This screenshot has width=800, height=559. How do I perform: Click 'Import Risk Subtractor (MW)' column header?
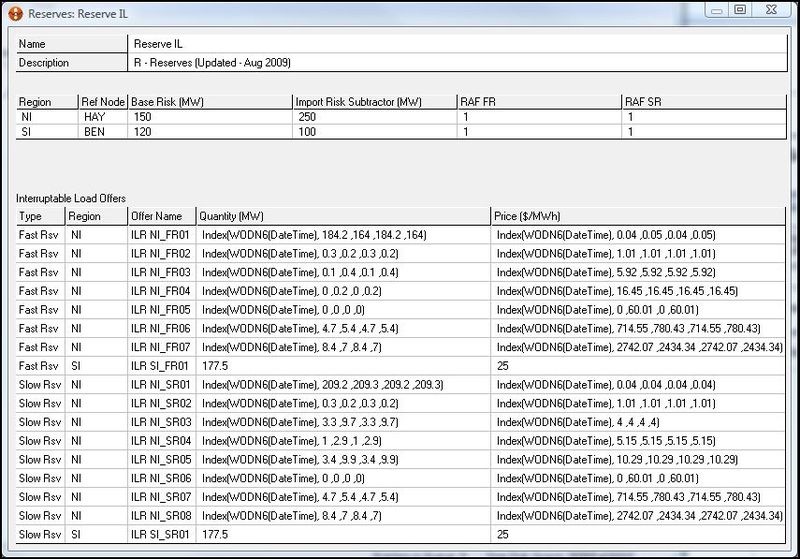pyautogui.click(x=375, y=102)
